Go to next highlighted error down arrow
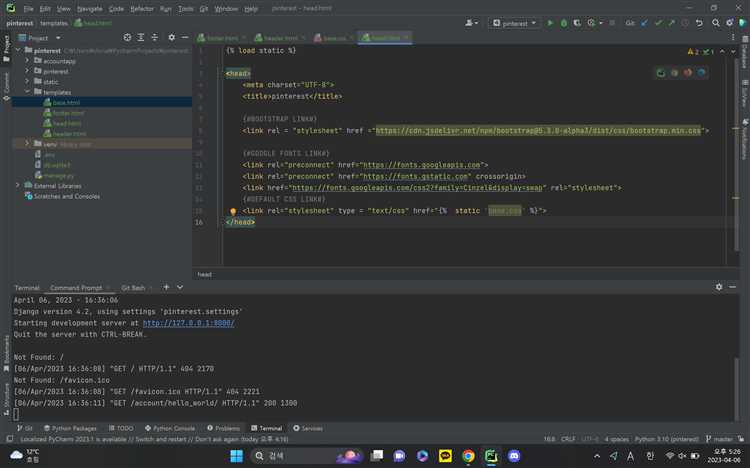The width and height of the screenshot is (750, 468). coord(733,51)
